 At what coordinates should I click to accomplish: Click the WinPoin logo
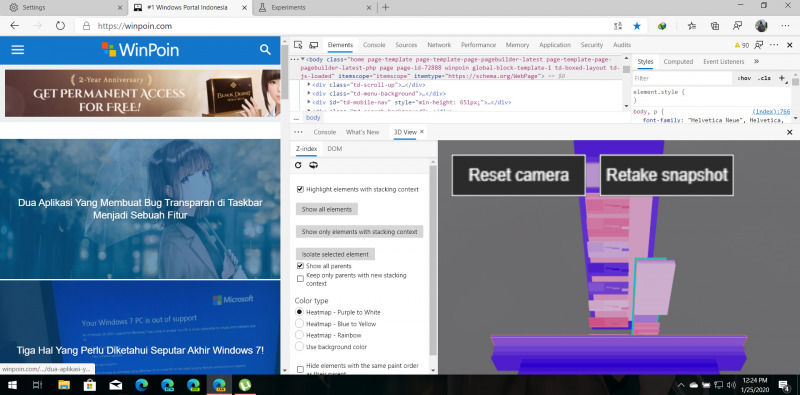pyautogui.click(x=140, y=50)
